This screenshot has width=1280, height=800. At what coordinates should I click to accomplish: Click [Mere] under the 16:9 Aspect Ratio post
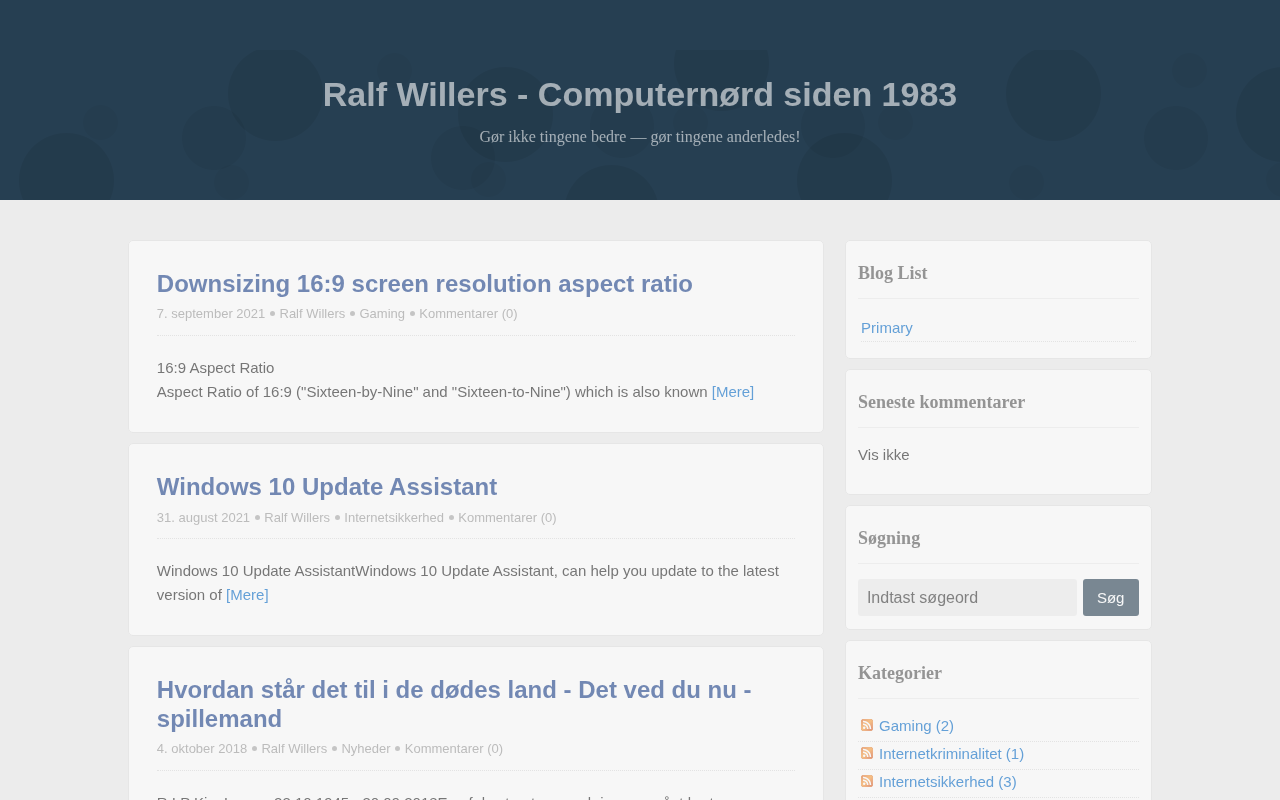pyautogui.click(x=733, y=391)
